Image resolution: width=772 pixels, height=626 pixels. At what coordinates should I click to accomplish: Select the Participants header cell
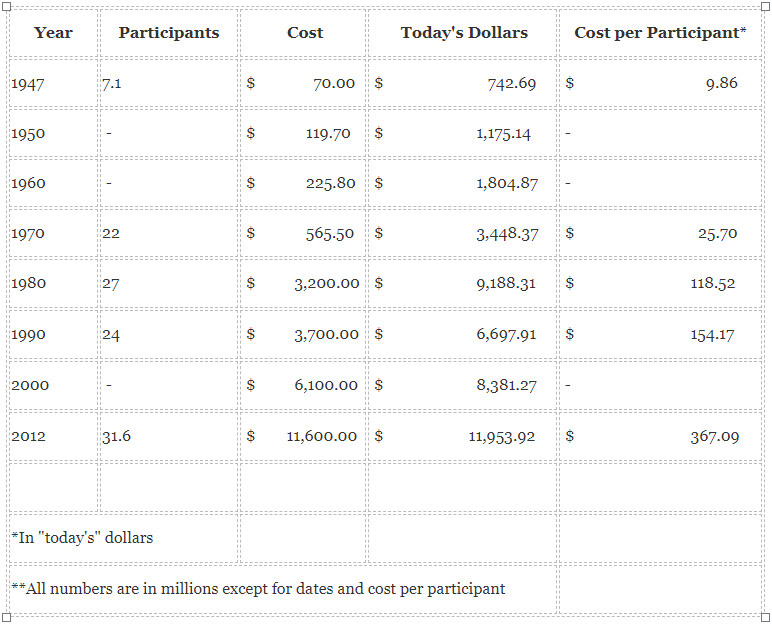tap(169, 33)
